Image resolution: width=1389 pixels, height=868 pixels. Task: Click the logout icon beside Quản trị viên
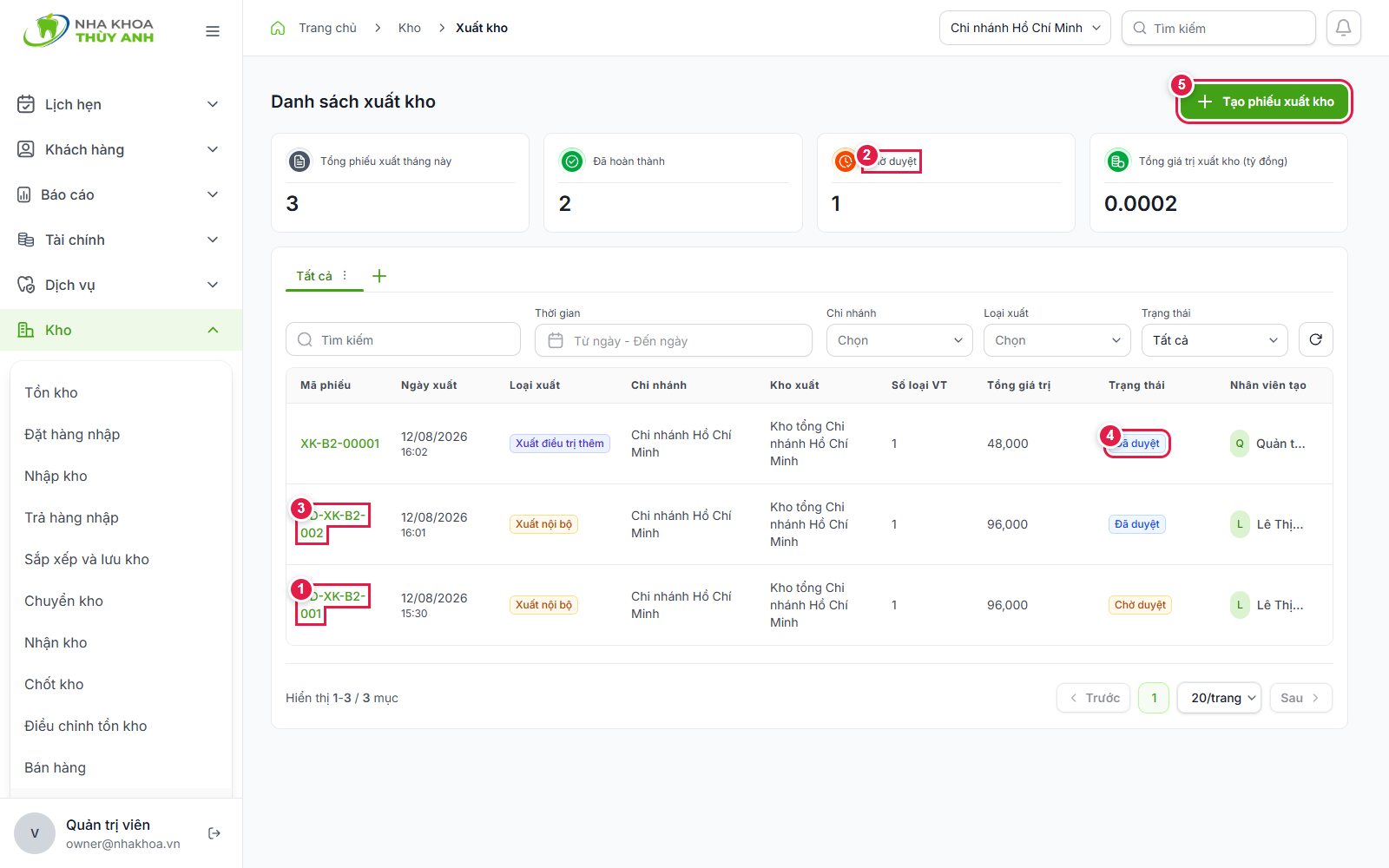point(214,833)
